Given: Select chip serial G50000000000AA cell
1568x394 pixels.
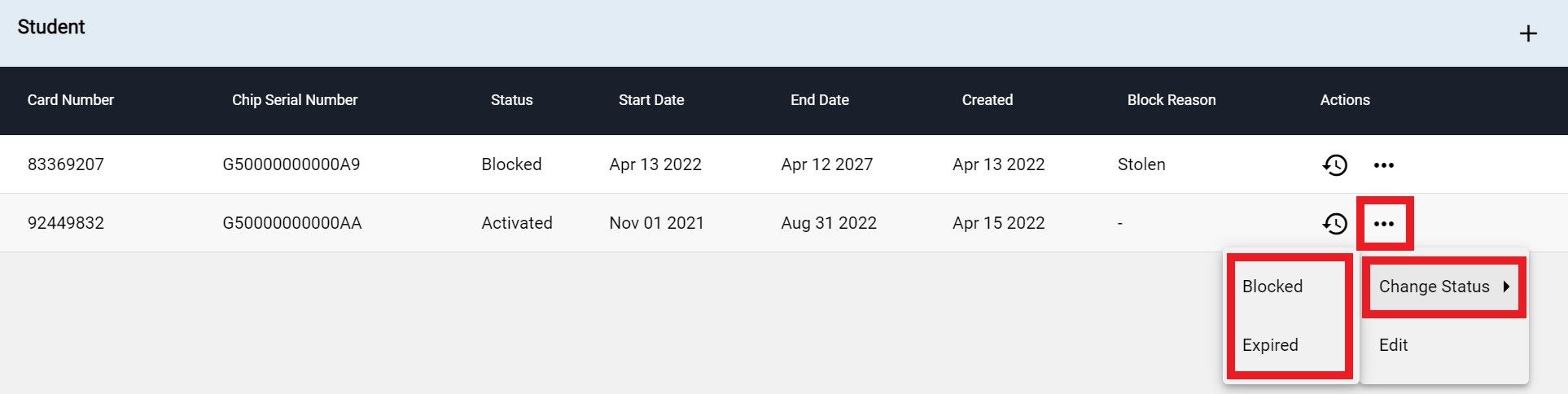Looking at the screenshot, I should [292, 223].
